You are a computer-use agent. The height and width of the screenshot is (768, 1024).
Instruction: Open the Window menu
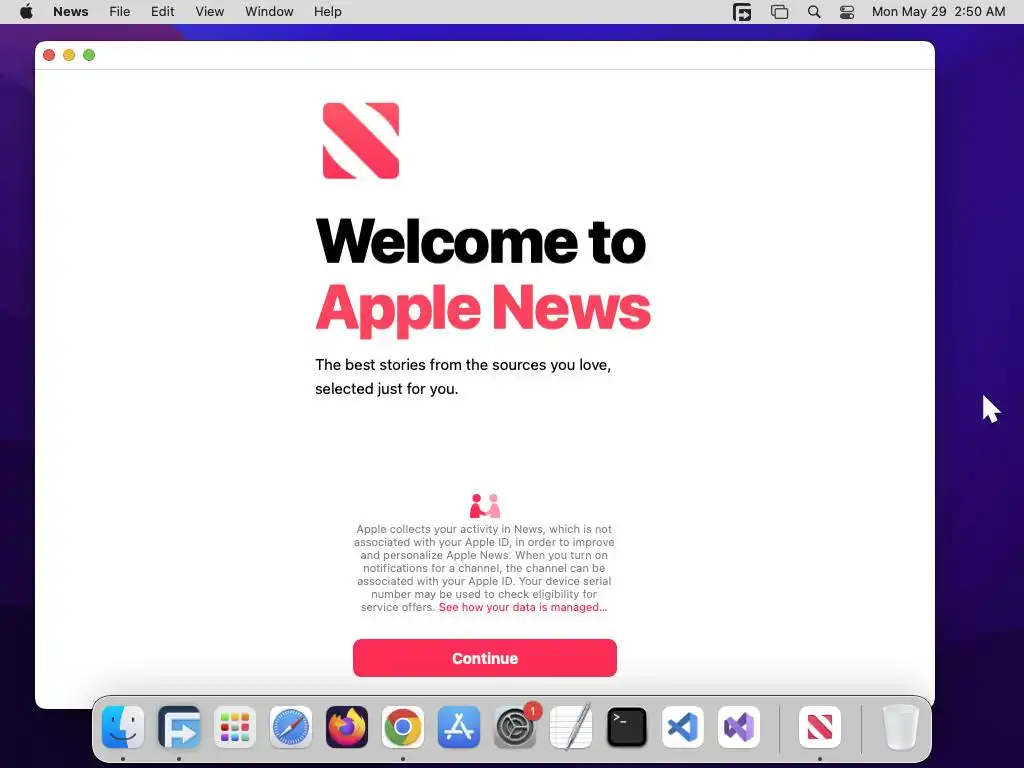(269, 12)
